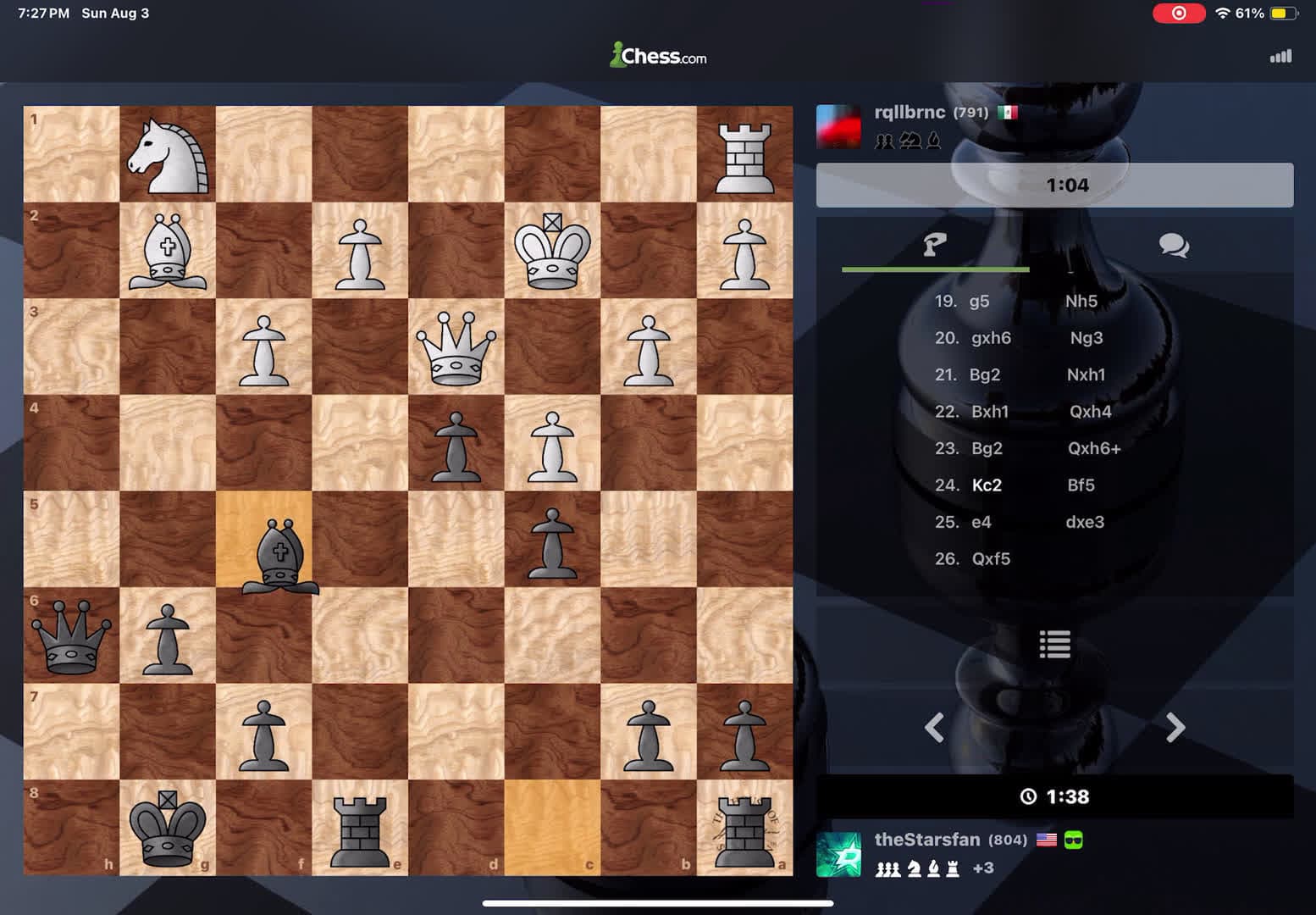Click the +3 material advantage label
Screen dimensions: 1316x915
(x=983, y=868)
